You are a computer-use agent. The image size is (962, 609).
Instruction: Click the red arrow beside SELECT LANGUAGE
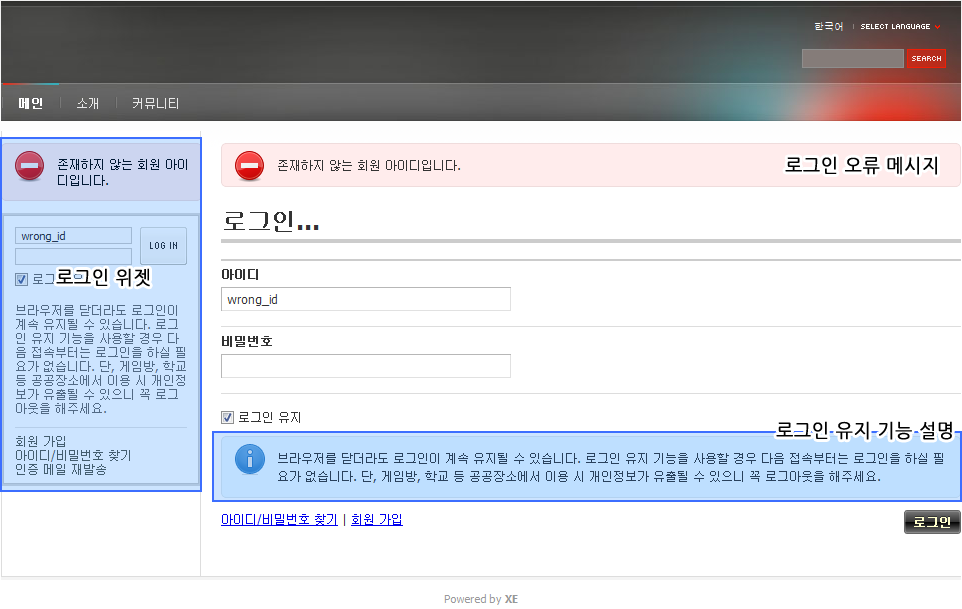[938, 27]
